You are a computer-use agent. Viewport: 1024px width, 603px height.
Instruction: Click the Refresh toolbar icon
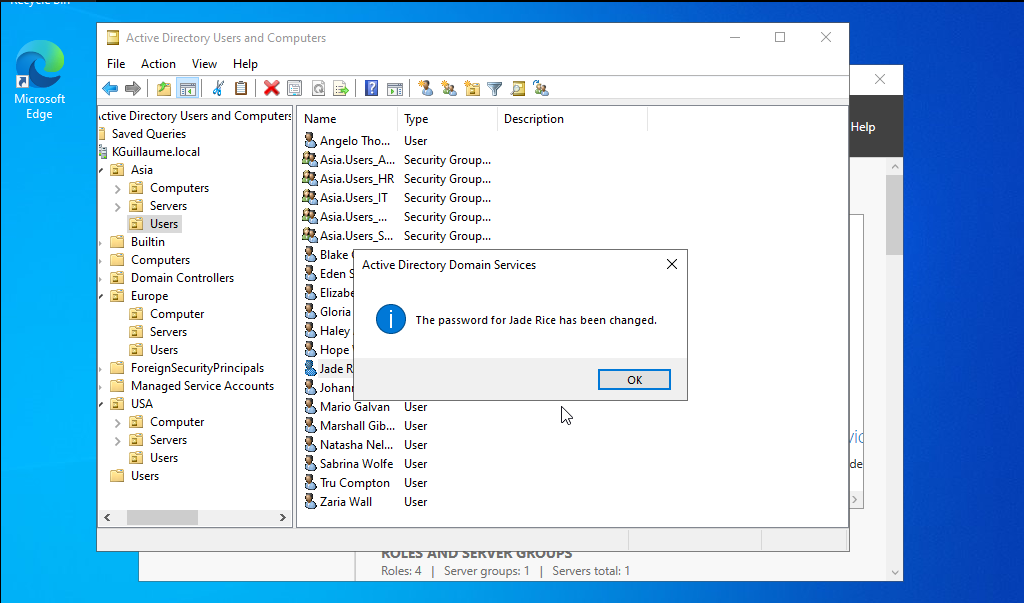point(318,88)
